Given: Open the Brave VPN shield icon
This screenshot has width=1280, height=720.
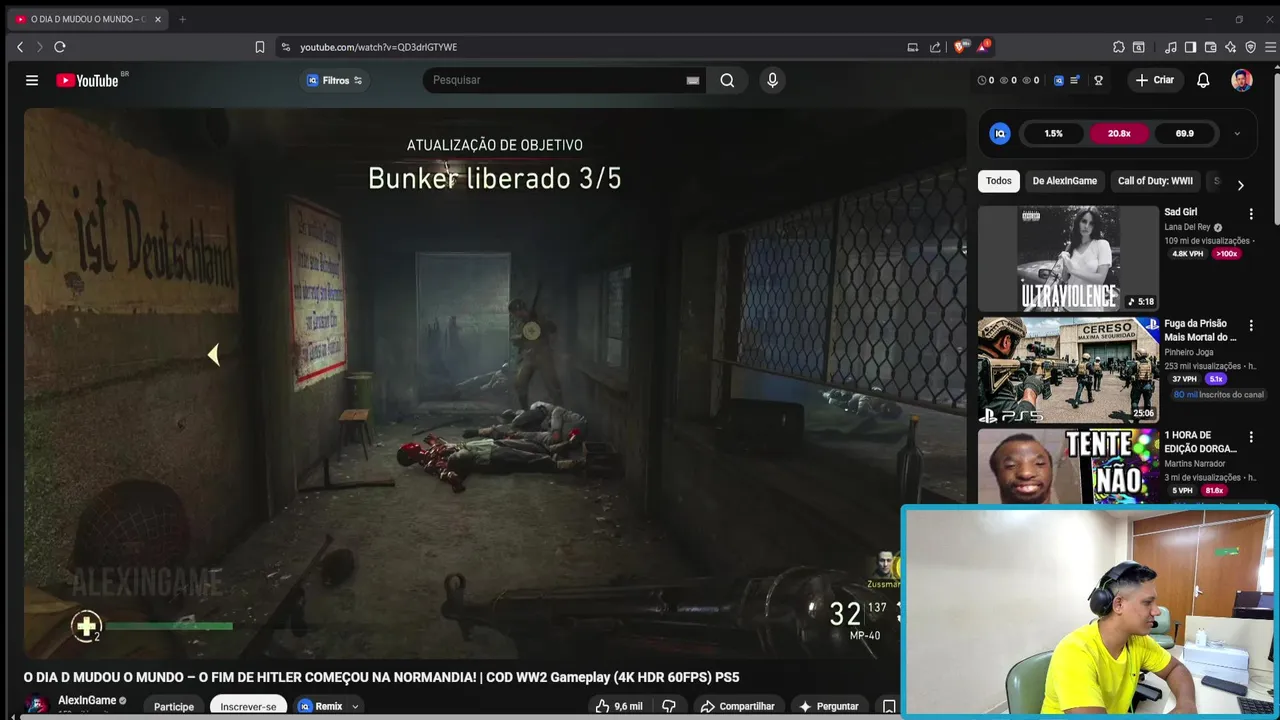Looking at the screenshot, I should pos(1250,47).
